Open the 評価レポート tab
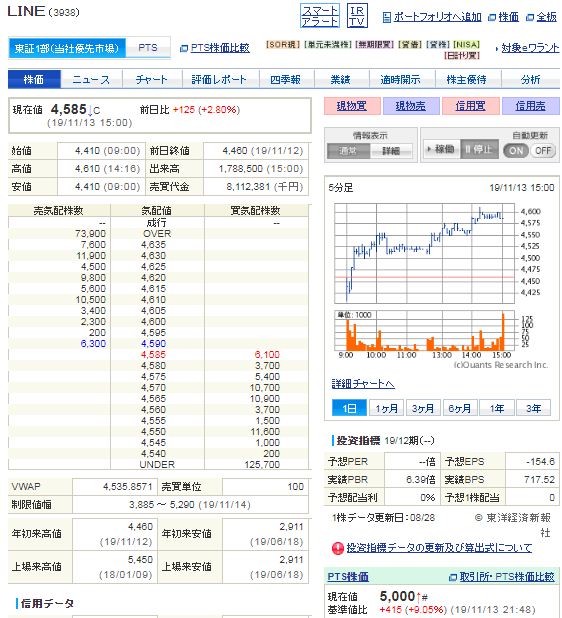Image resolution: width=562 pixels, height=618 pixels. (x=220, y=80)
